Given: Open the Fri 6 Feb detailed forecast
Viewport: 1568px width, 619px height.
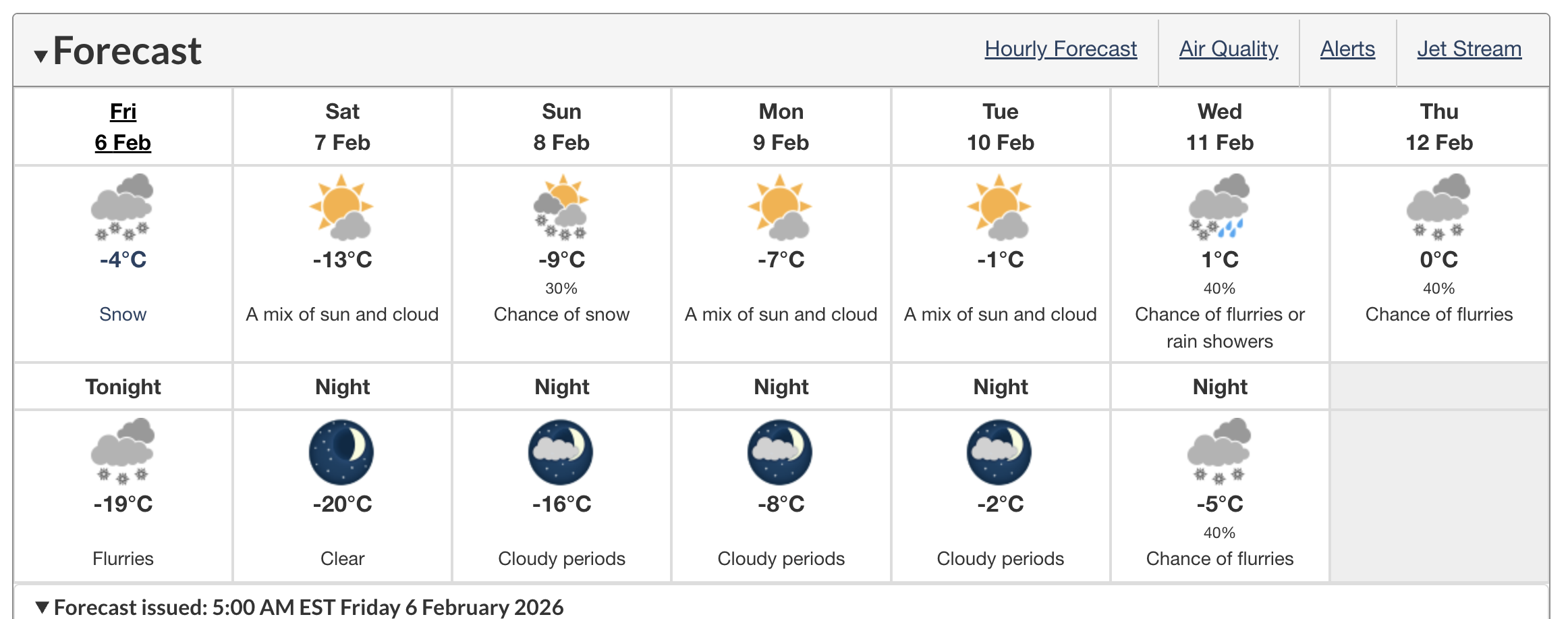Looking at the screenshot, I should (x=123, y=127).
